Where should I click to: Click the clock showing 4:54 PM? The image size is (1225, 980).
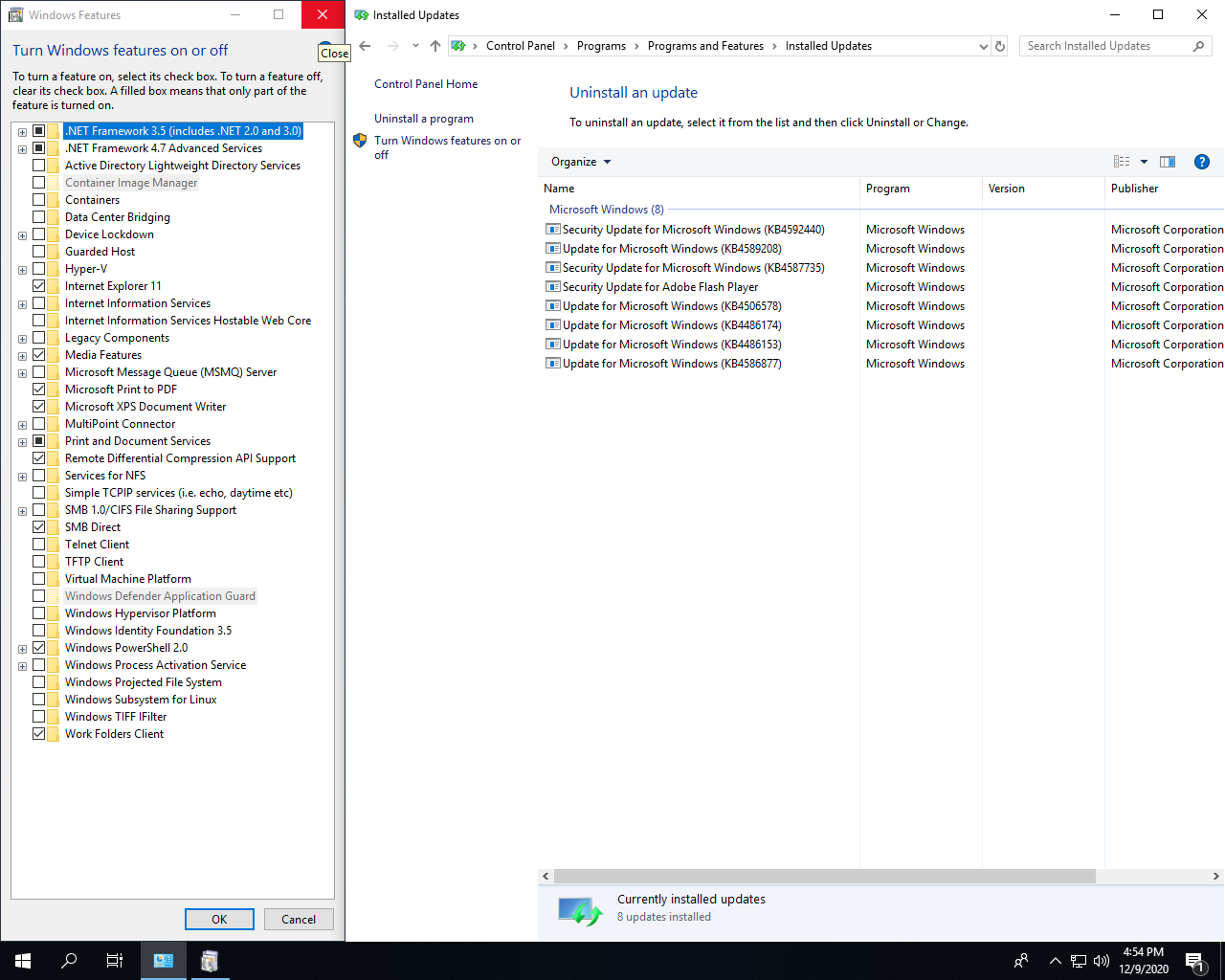1144,952
